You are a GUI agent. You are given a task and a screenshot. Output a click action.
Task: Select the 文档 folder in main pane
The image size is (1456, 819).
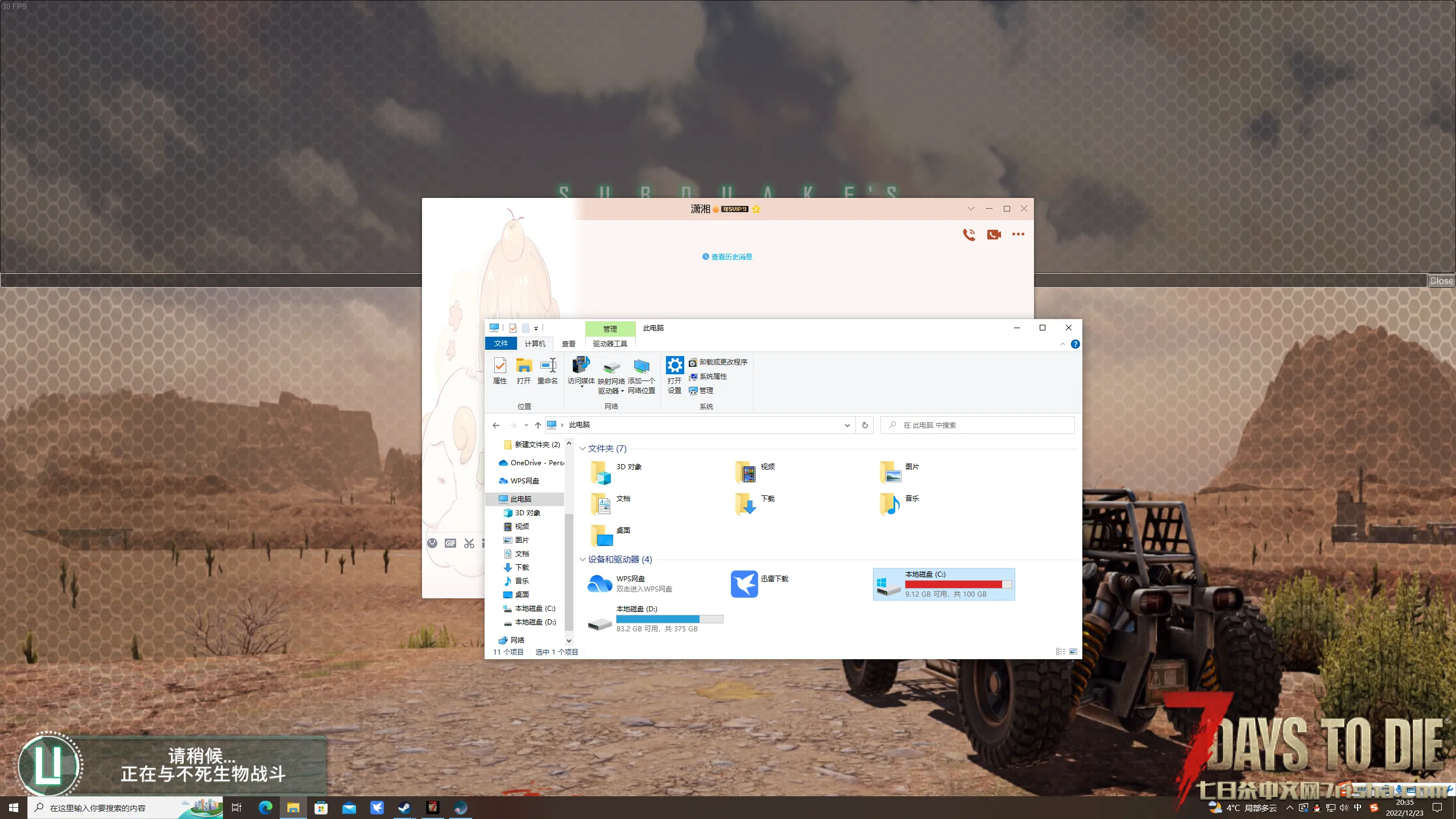[x=611, y=504]
